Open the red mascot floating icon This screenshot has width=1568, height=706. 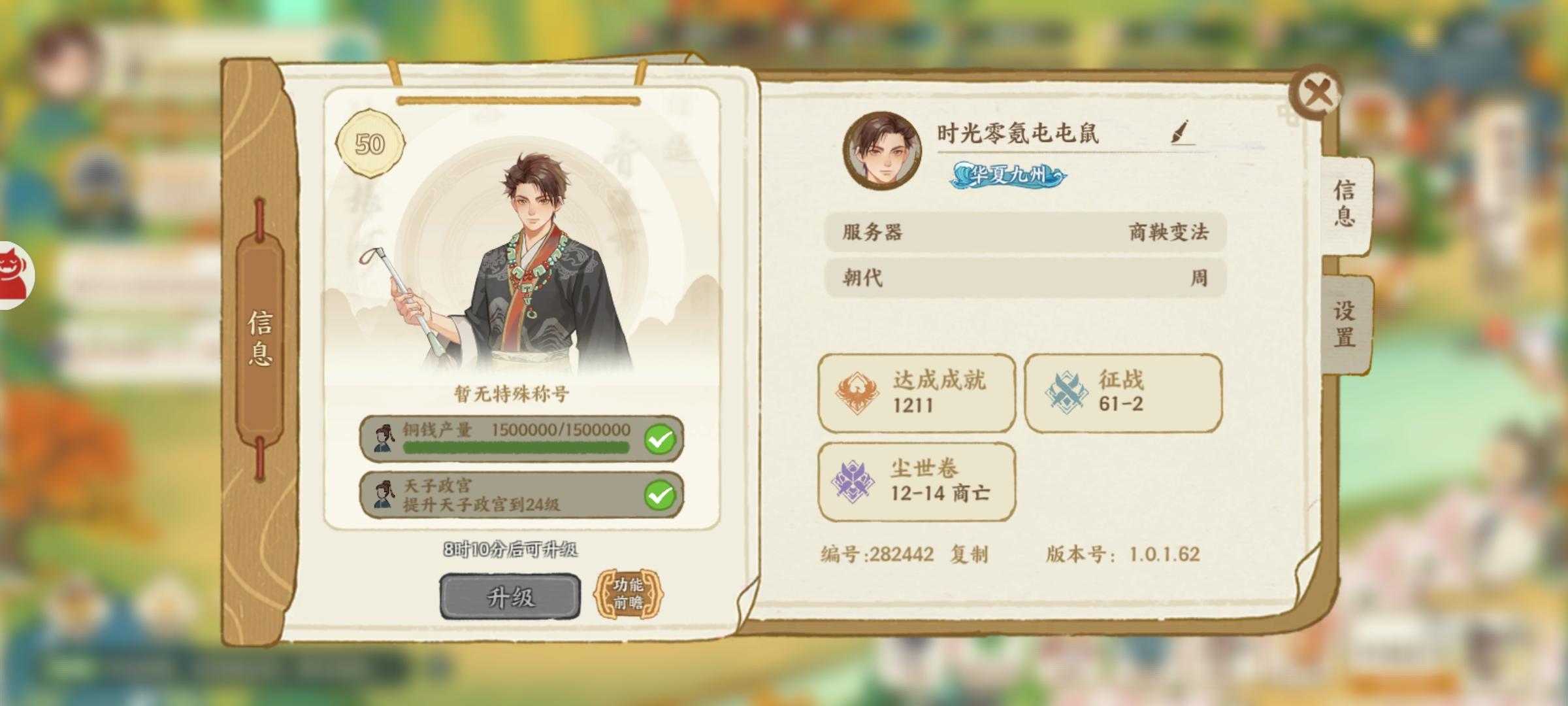click(14, 275)
